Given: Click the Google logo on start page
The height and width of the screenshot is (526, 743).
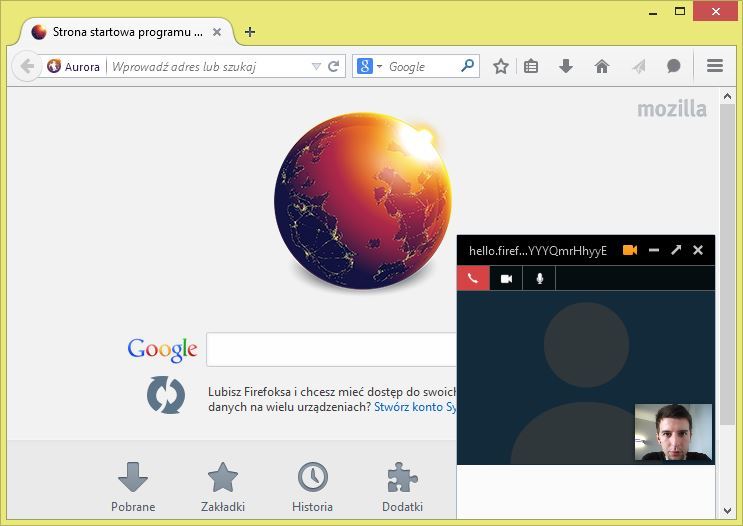Looking at the screenshot, I should tap(162, 350).
